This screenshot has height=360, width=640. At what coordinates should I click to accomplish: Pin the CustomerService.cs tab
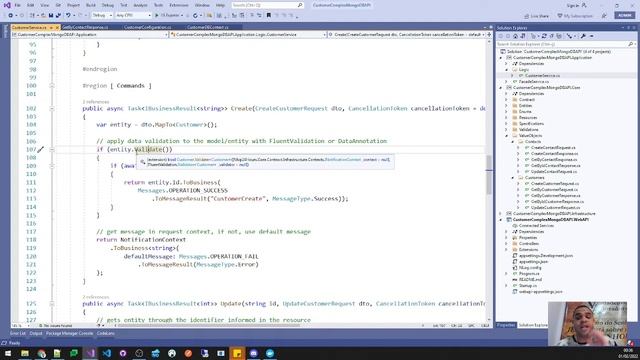(x=51, y=27)
